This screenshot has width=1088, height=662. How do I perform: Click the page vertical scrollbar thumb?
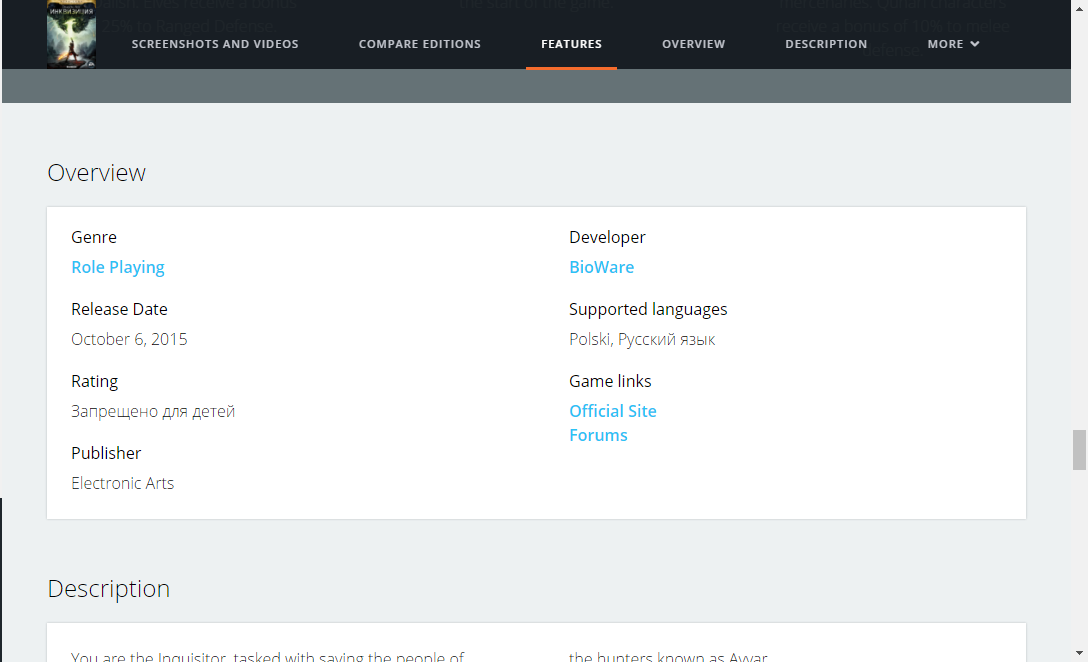point(1079,450)
